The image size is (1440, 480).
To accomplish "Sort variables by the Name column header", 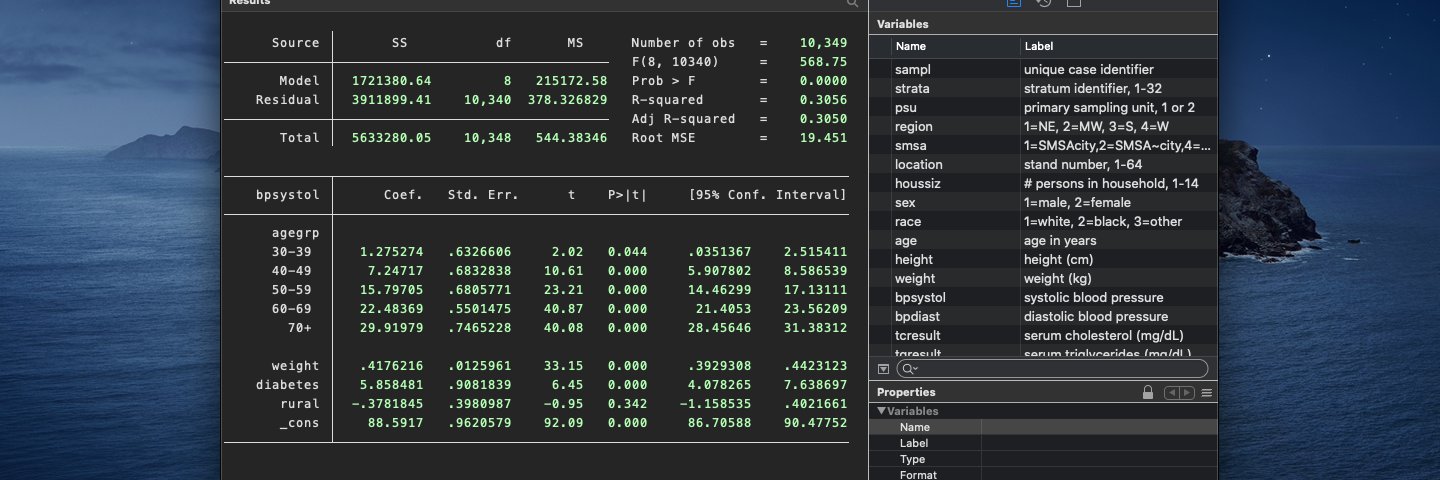I will click(x=955, y=46).
